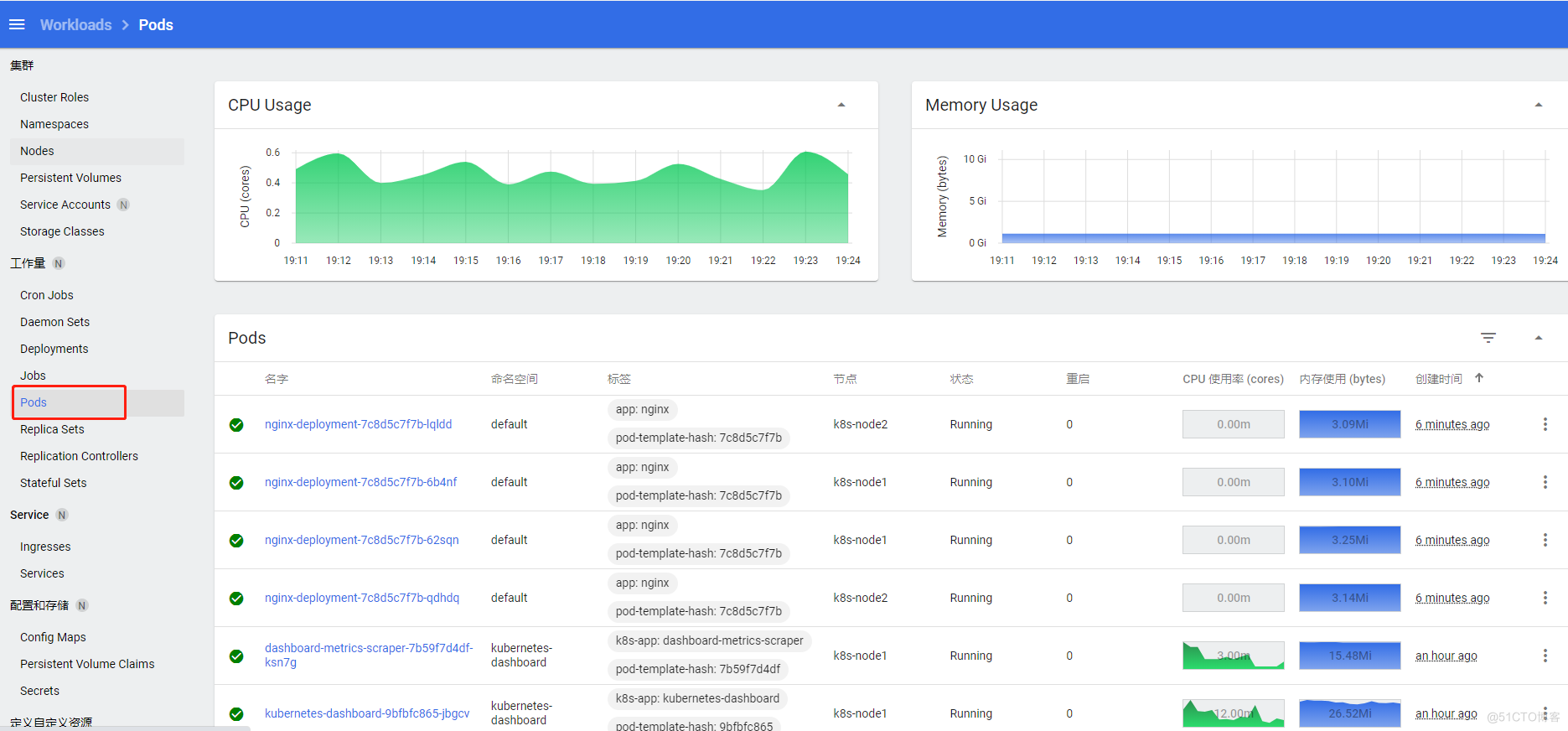Open pod nginx-deployment-7c8d5c7f7b-qdhdq
Screen dimensions: 1568x731
pyautogui.click(x=362, y=598)
